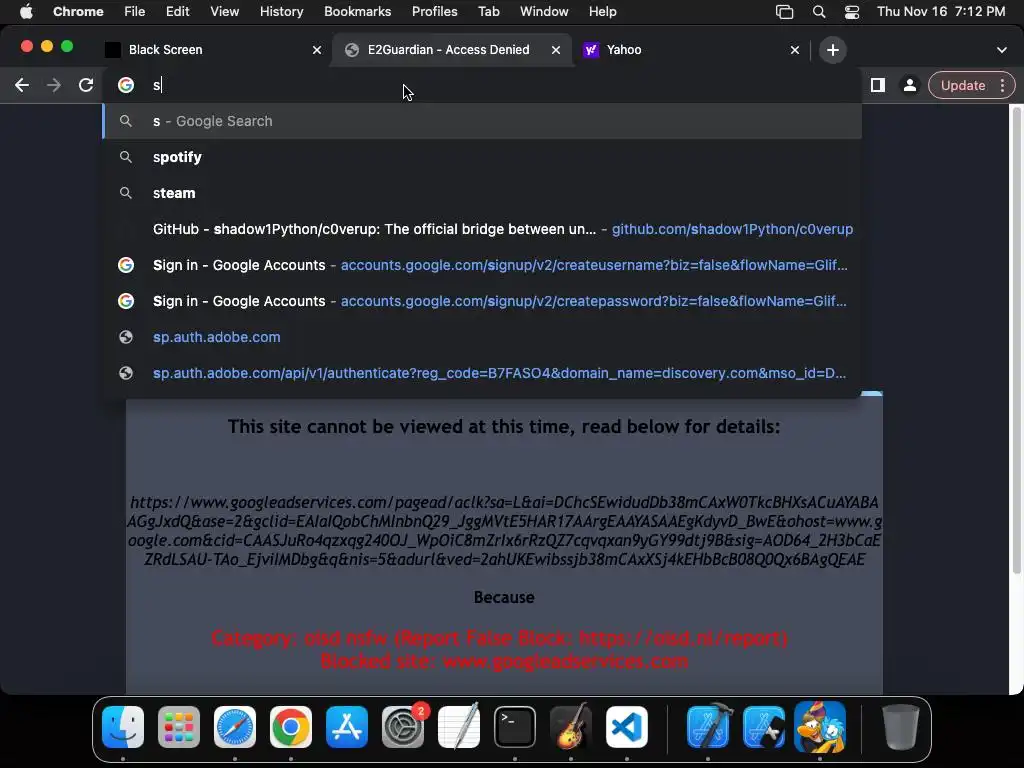Screen dimensions: 1024x768
Task: Click the page's vertical scrollbar
Action: coord(1016,340)
